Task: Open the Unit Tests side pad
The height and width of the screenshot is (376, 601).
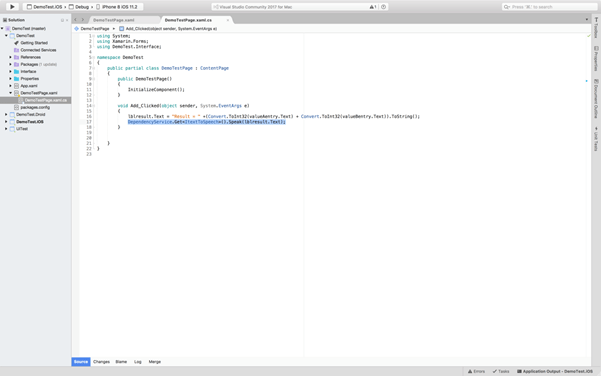Action: 596,139
